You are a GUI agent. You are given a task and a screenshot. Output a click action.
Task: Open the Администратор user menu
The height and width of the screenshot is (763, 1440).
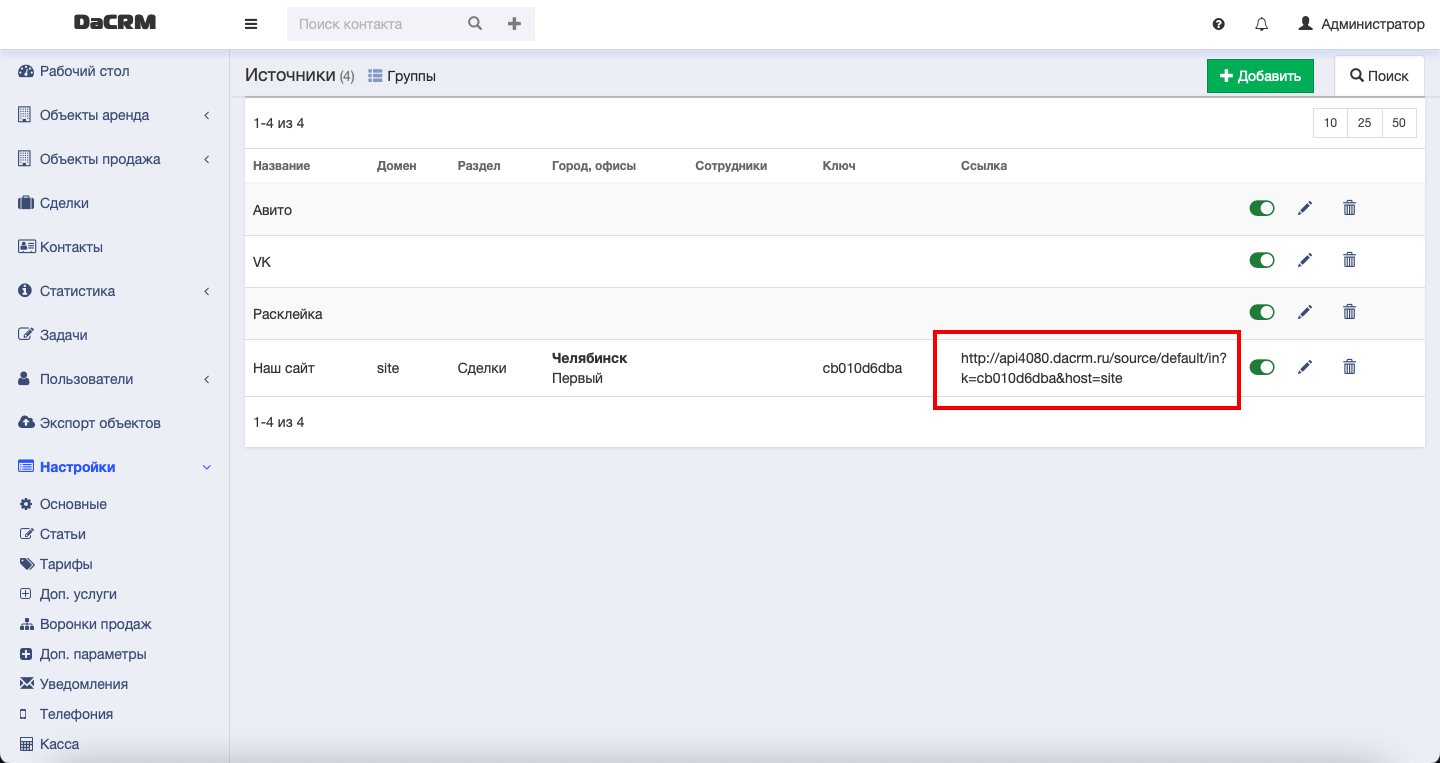pos(1361,24)
